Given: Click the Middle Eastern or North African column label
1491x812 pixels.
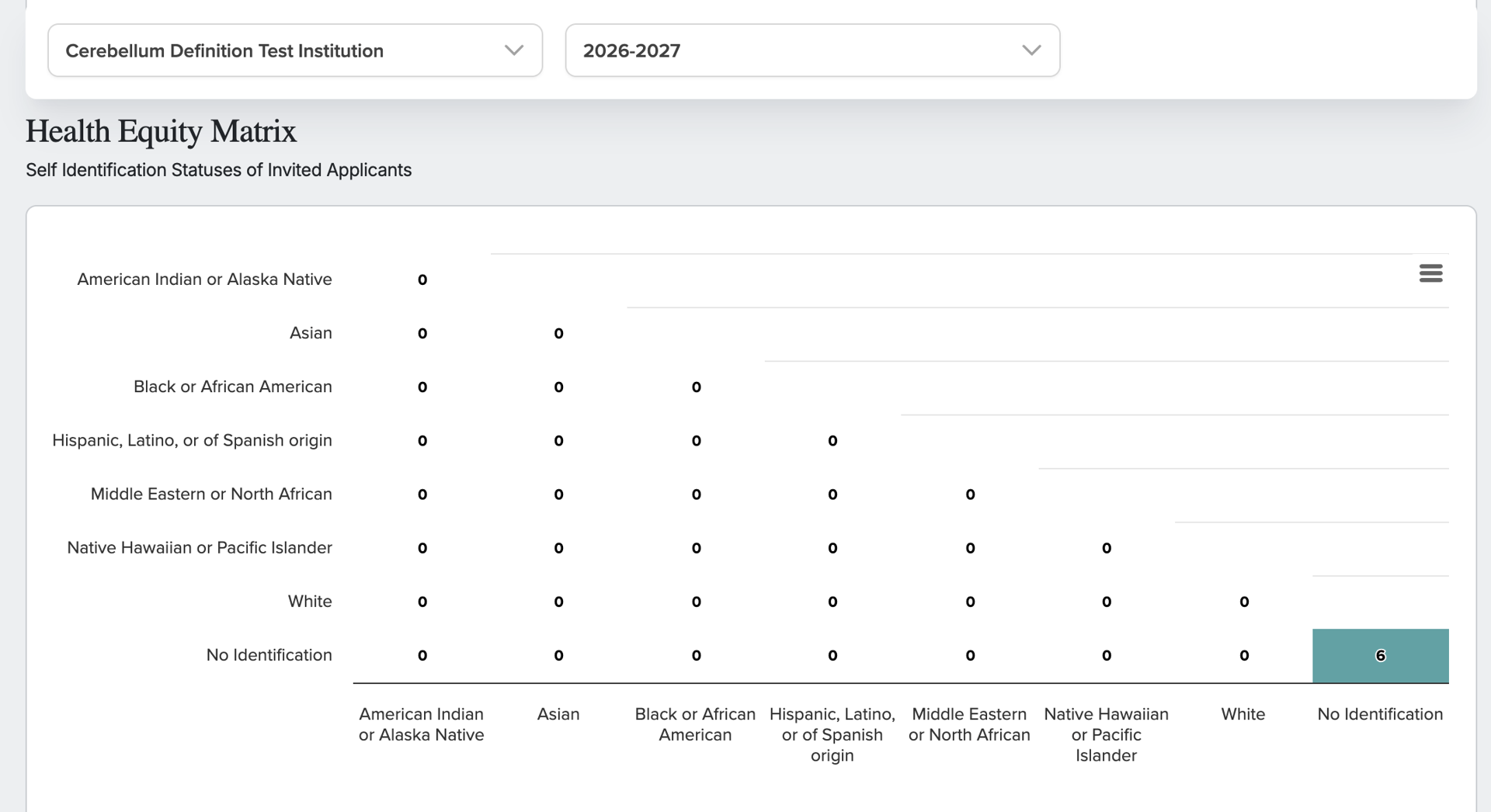Looking at the screenshot, I should point(969,724).
